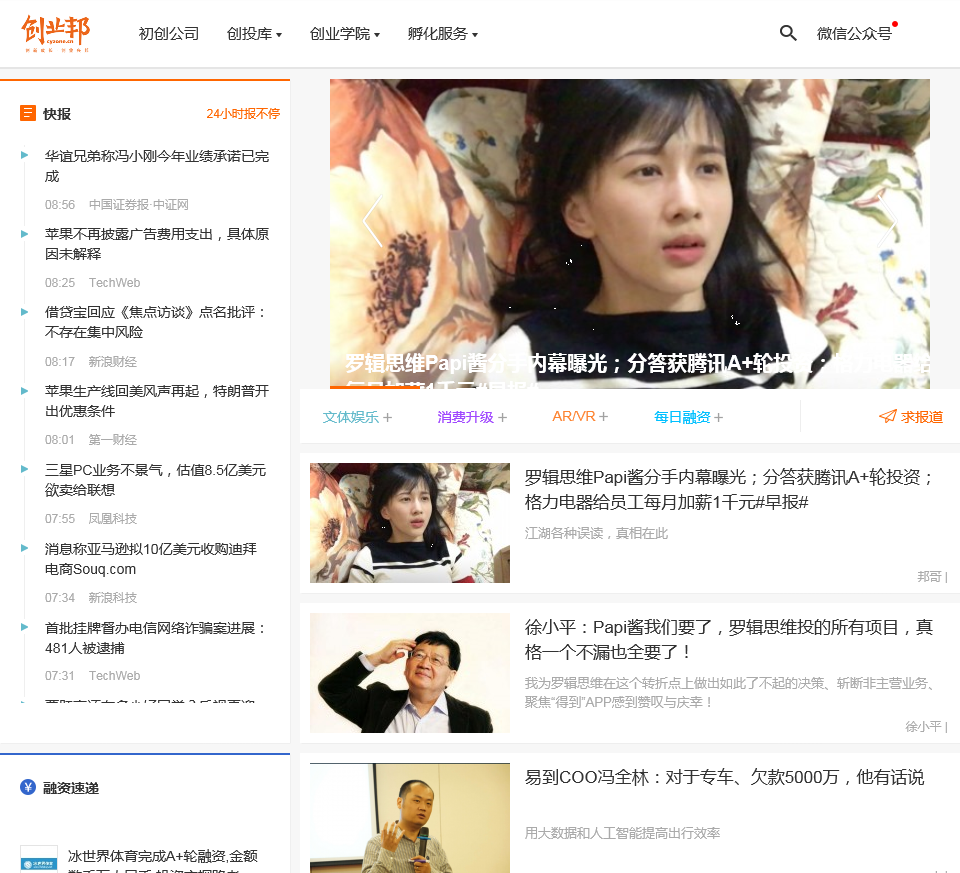Open article 罗辑思维Papi酱分手内幕曝光 title
The image size is (960, 873).
[729, 490]
